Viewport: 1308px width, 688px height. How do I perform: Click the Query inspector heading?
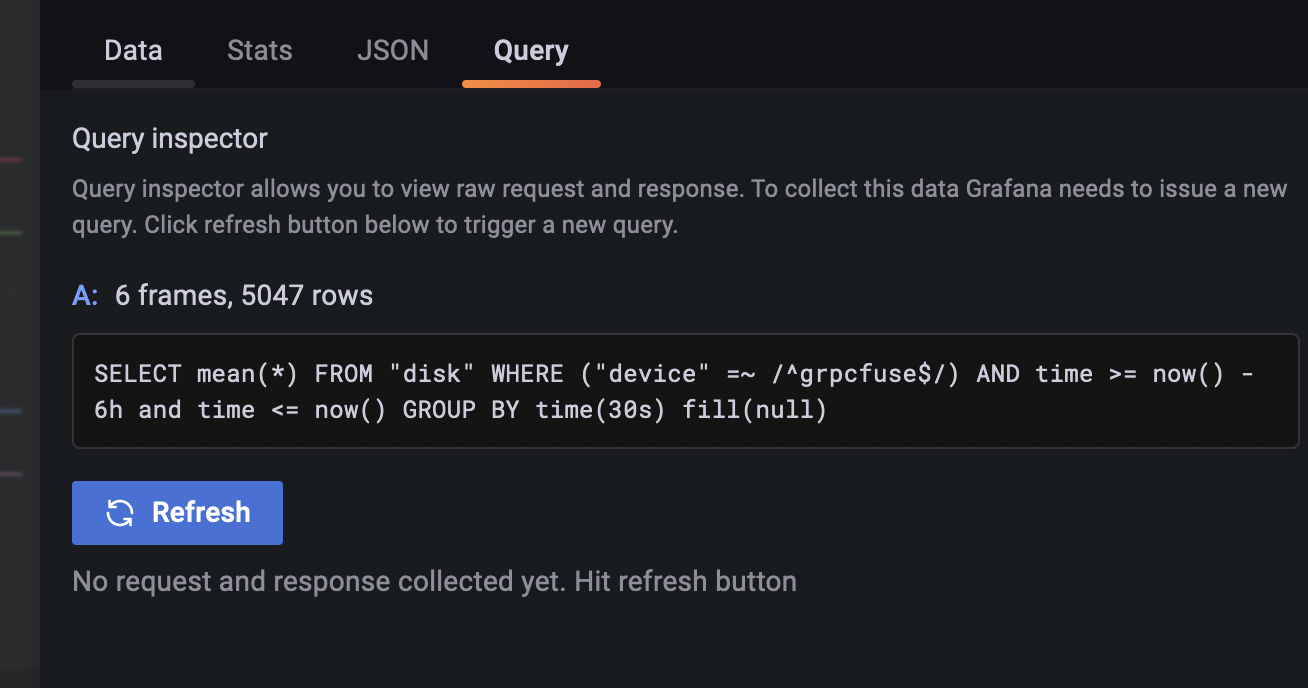point(169,138)
